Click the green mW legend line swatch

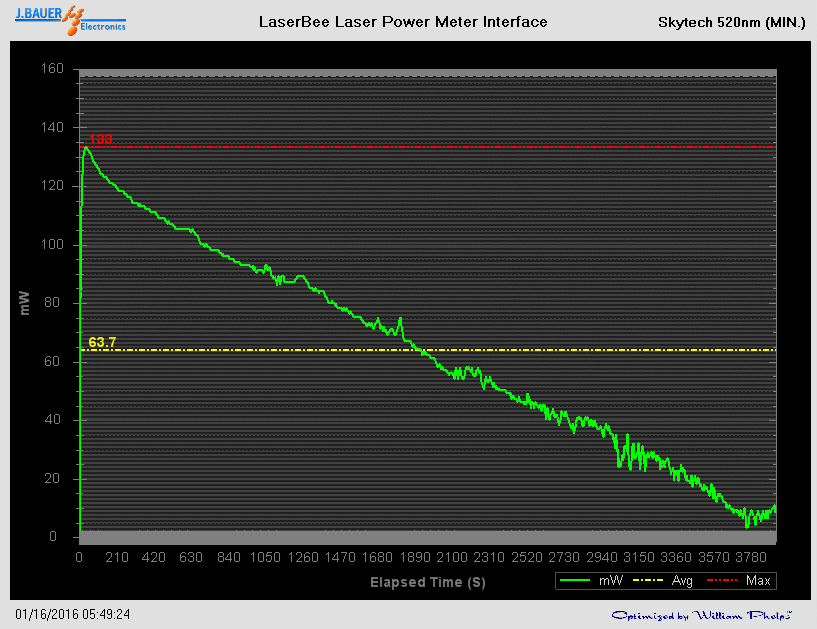577,580
